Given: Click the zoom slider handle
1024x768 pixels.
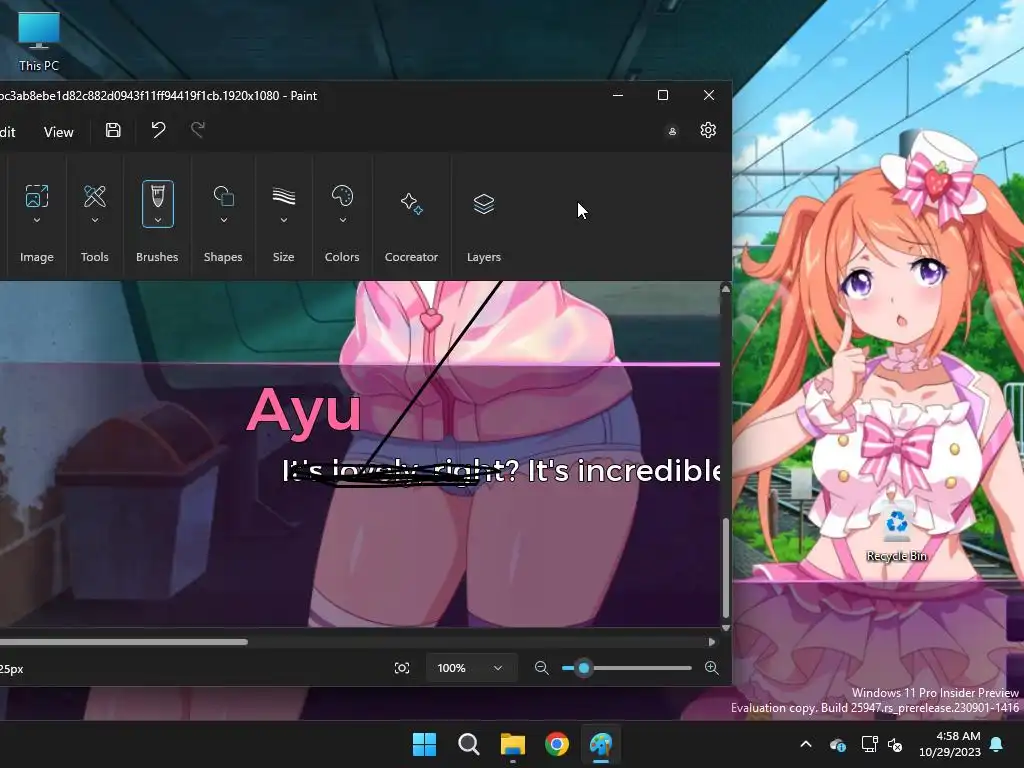Looking at the screenshot, I should [x=584, y=668].
